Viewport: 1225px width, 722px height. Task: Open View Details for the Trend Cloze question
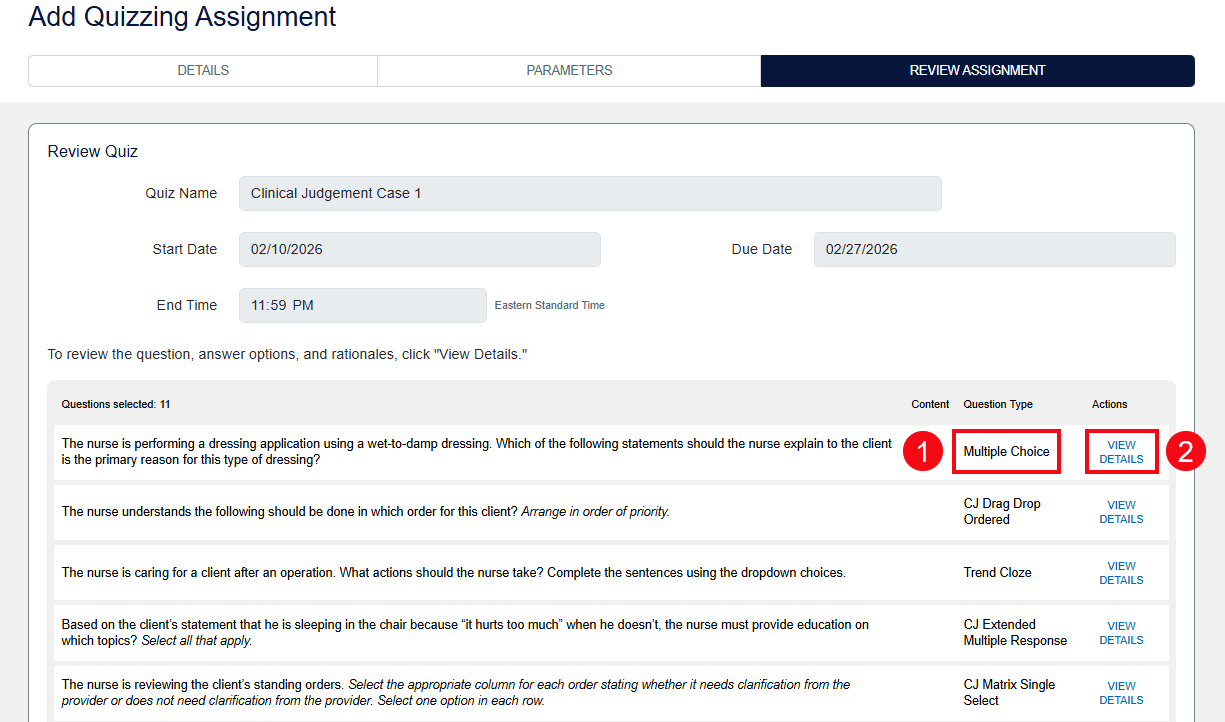(1121, 572)
